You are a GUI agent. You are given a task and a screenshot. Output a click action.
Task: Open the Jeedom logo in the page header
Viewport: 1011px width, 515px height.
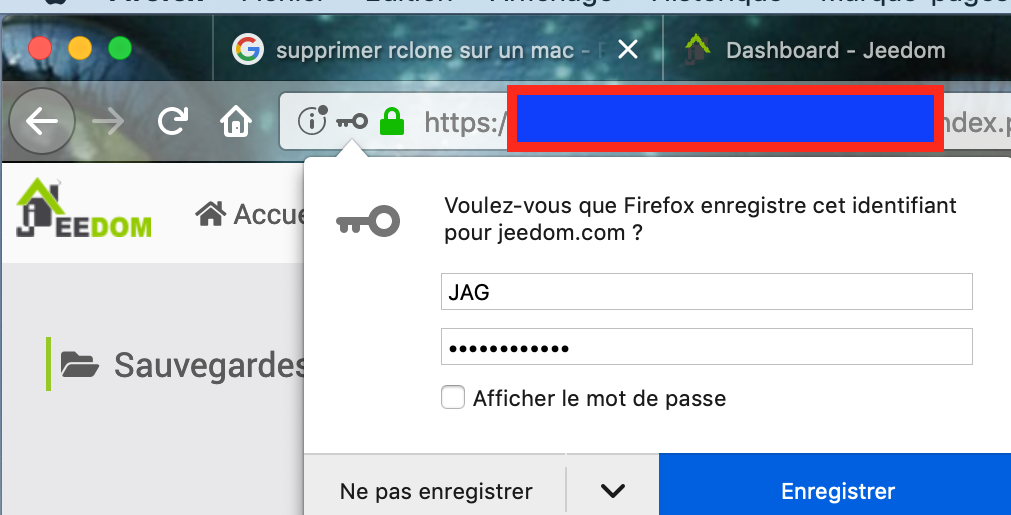tap(84, 208)
